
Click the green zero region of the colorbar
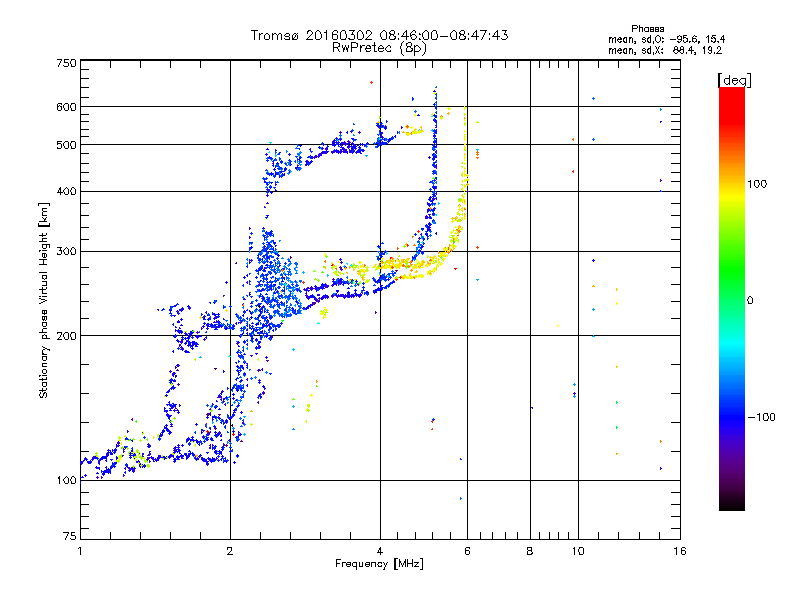pyautogui.click(x=732, y=300)
